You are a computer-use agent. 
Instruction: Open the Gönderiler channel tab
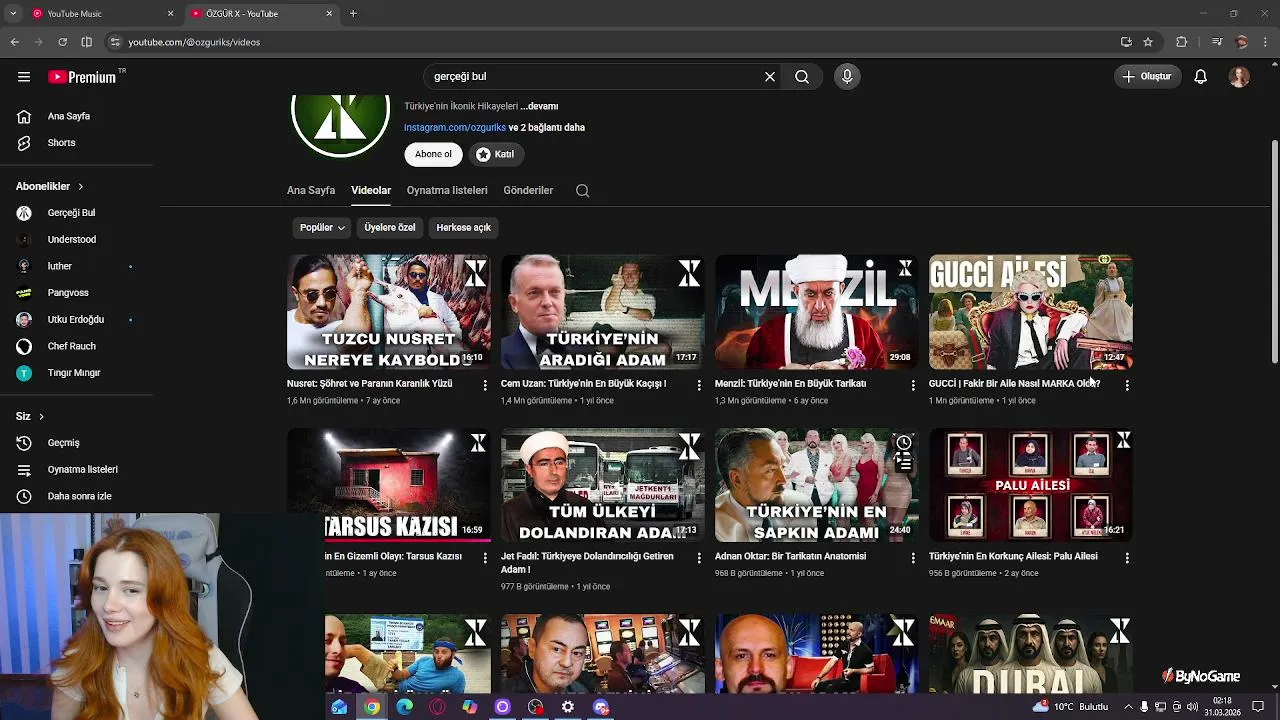(528, 190)
